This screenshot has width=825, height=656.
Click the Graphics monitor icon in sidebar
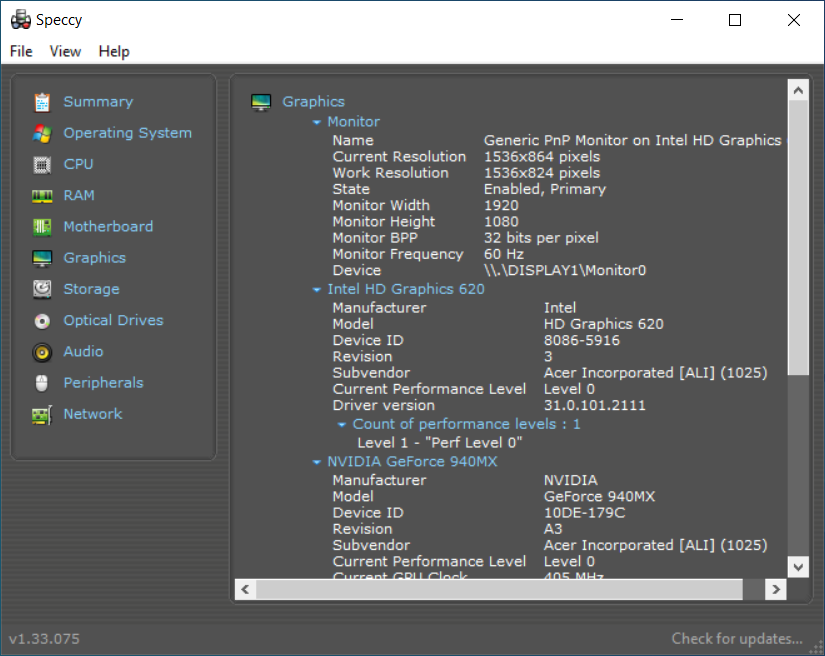point(42,258)
